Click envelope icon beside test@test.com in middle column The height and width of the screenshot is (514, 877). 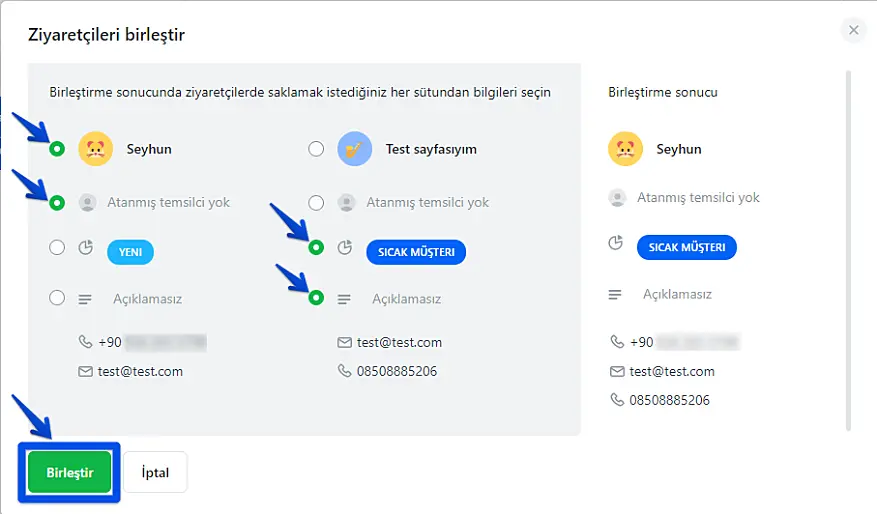point(345,342)
